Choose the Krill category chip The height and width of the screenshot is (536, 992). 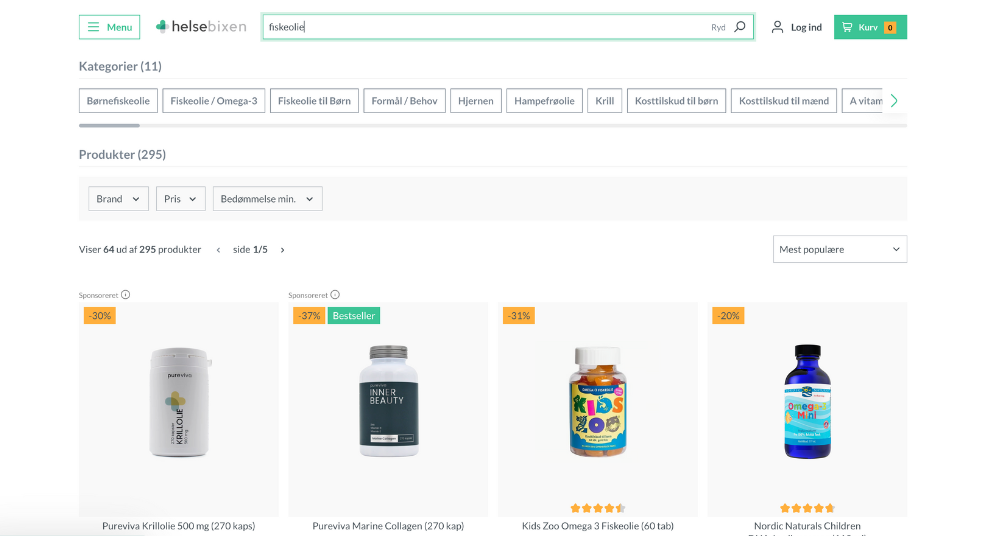(605, 101)
